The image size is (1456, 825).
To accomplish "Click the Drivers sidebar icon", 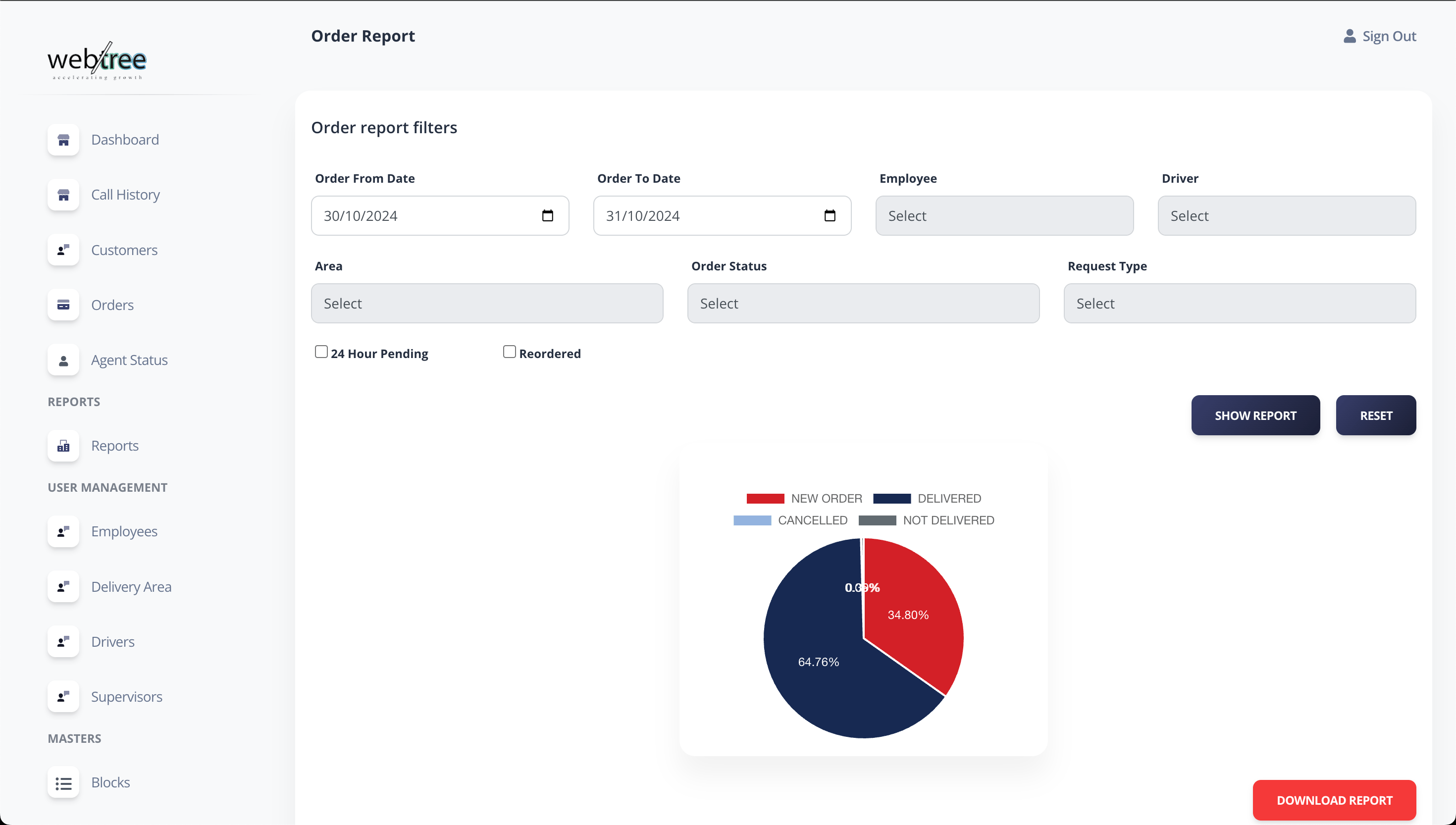I will coord(63,641).
